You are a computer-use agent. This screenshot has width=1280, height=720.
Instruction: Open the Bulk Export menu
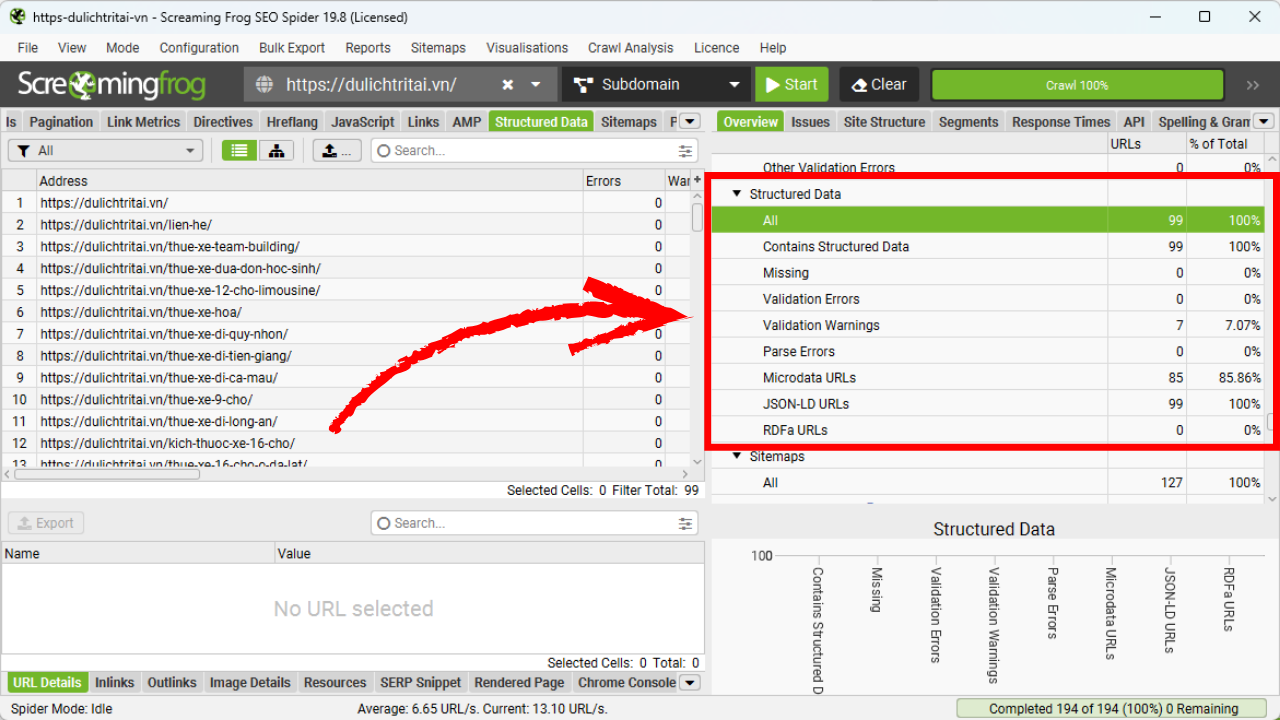tap(291, 47)
